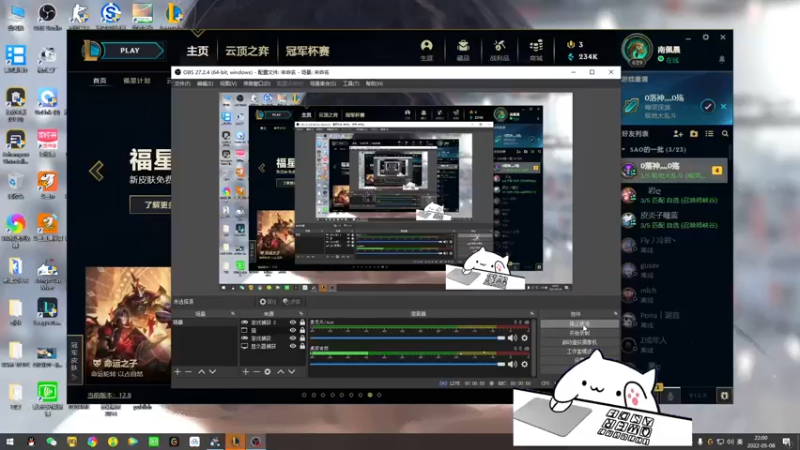The height and width of the screenshot is (450, 800).
Task: Hide the 窗 source with its eye icon
Action: pos(293,330)
